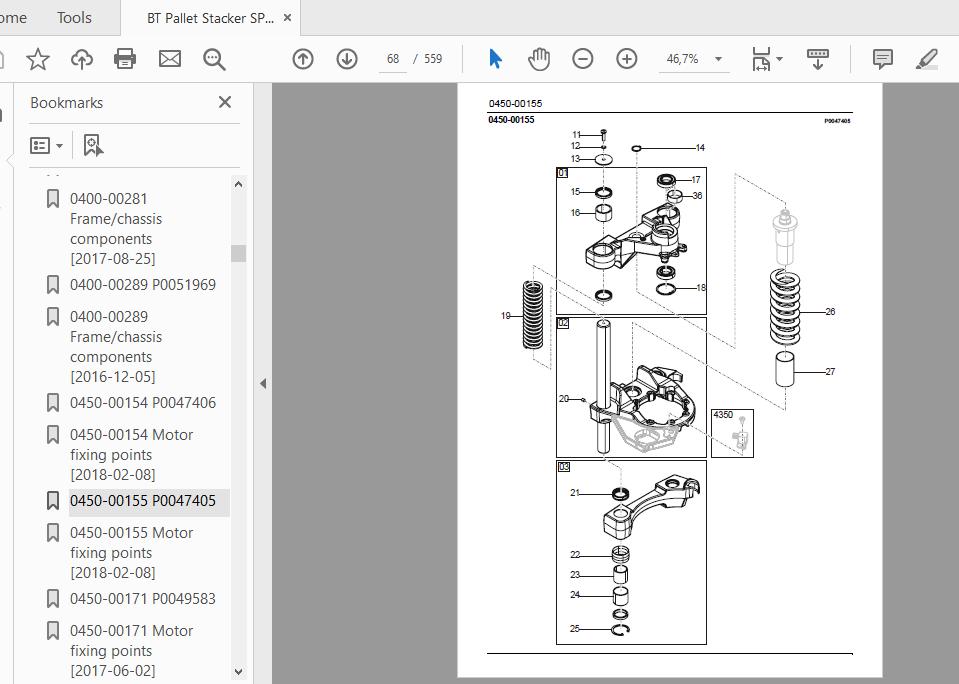The height and width of the screenshot is (684, 959).
Task: Activate the arrow selection tool
Action: (x=495, y=59)
